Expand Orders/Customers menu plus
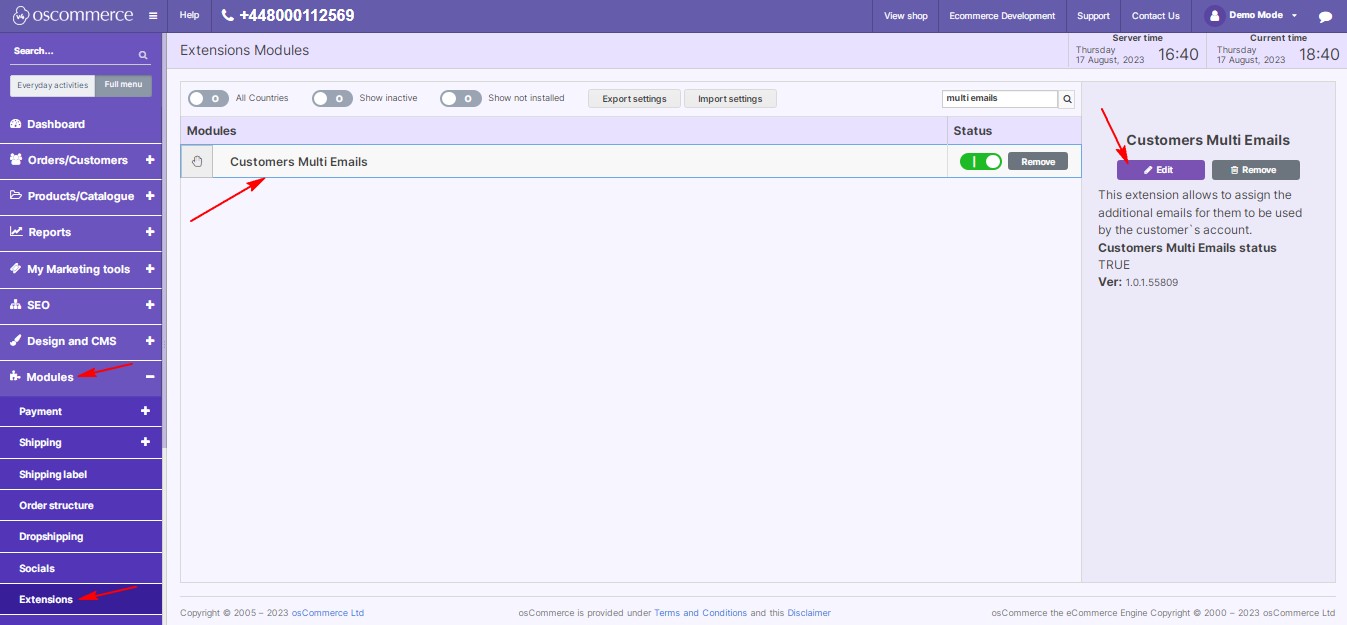 150,160
